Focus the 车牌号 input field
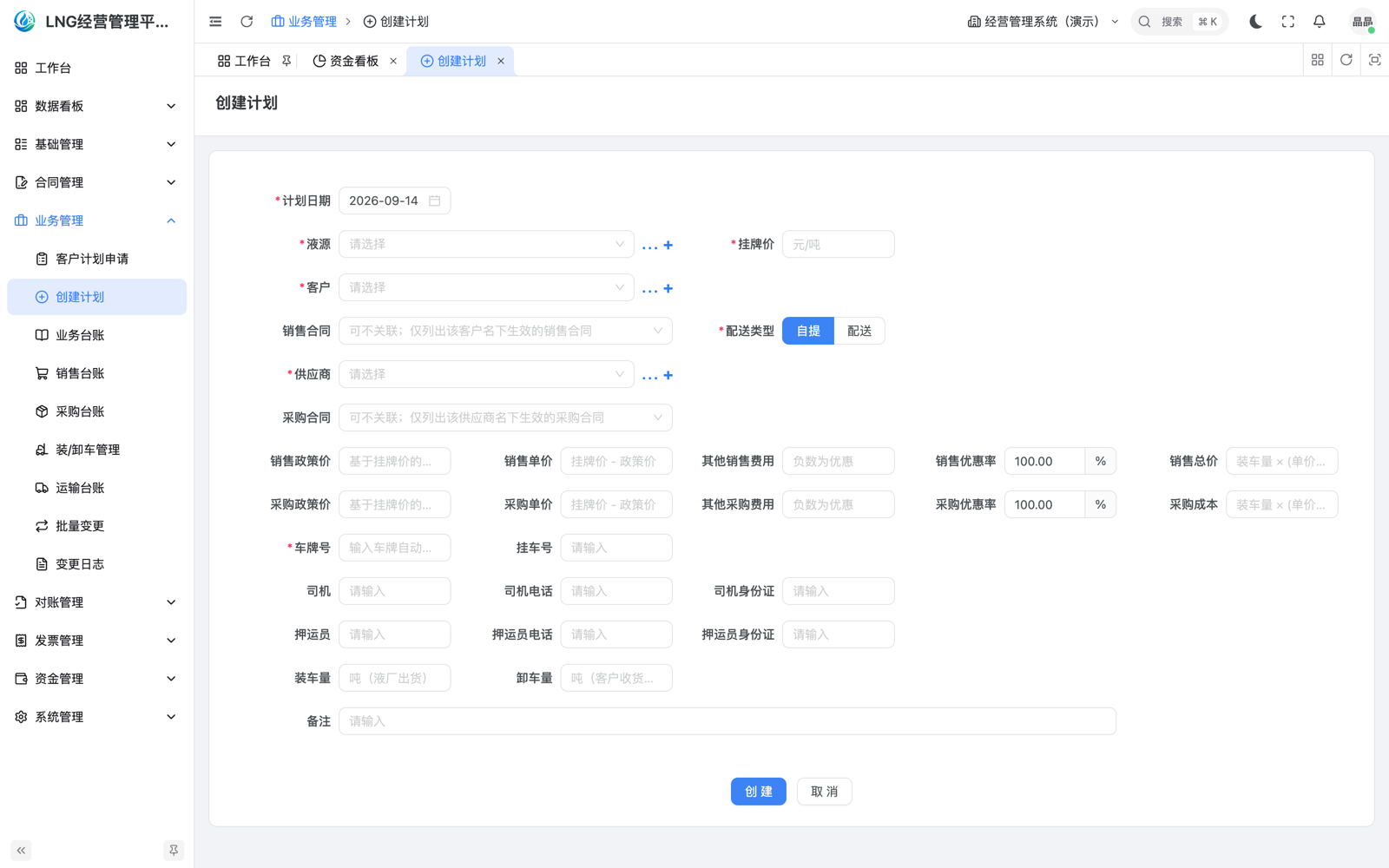The width and height of the screenshot is (1389, 868). pyautogui.click(x=394, y=548)
